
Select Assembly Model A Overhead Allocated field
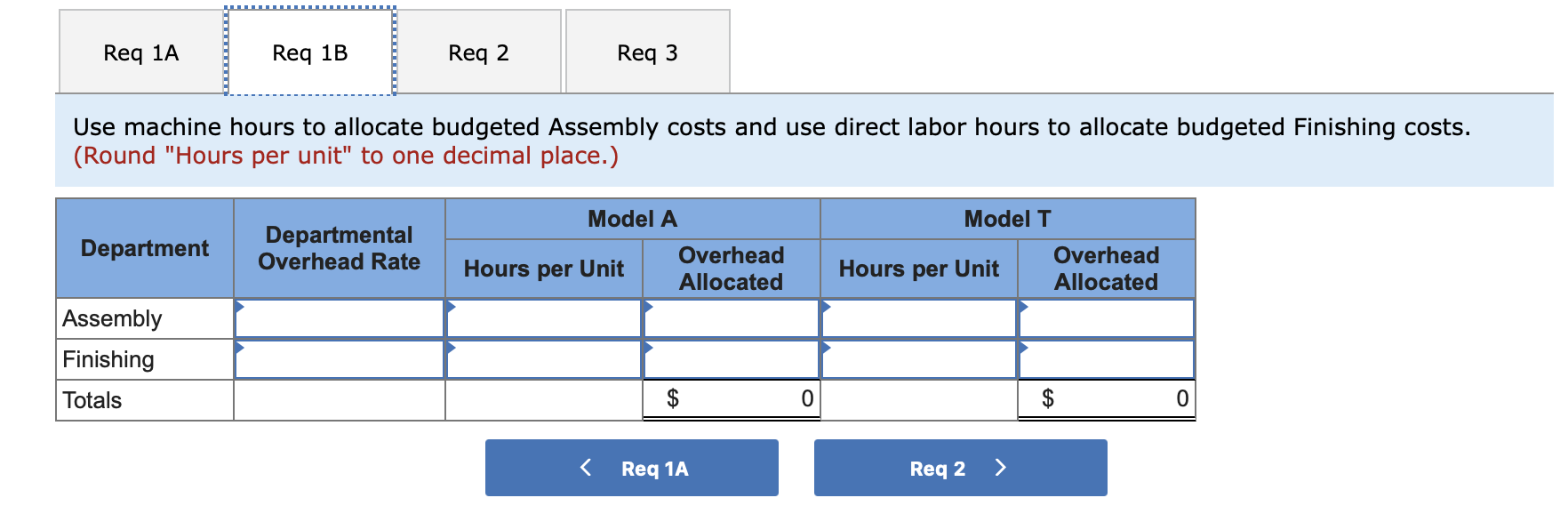click(x=732, y=318)
